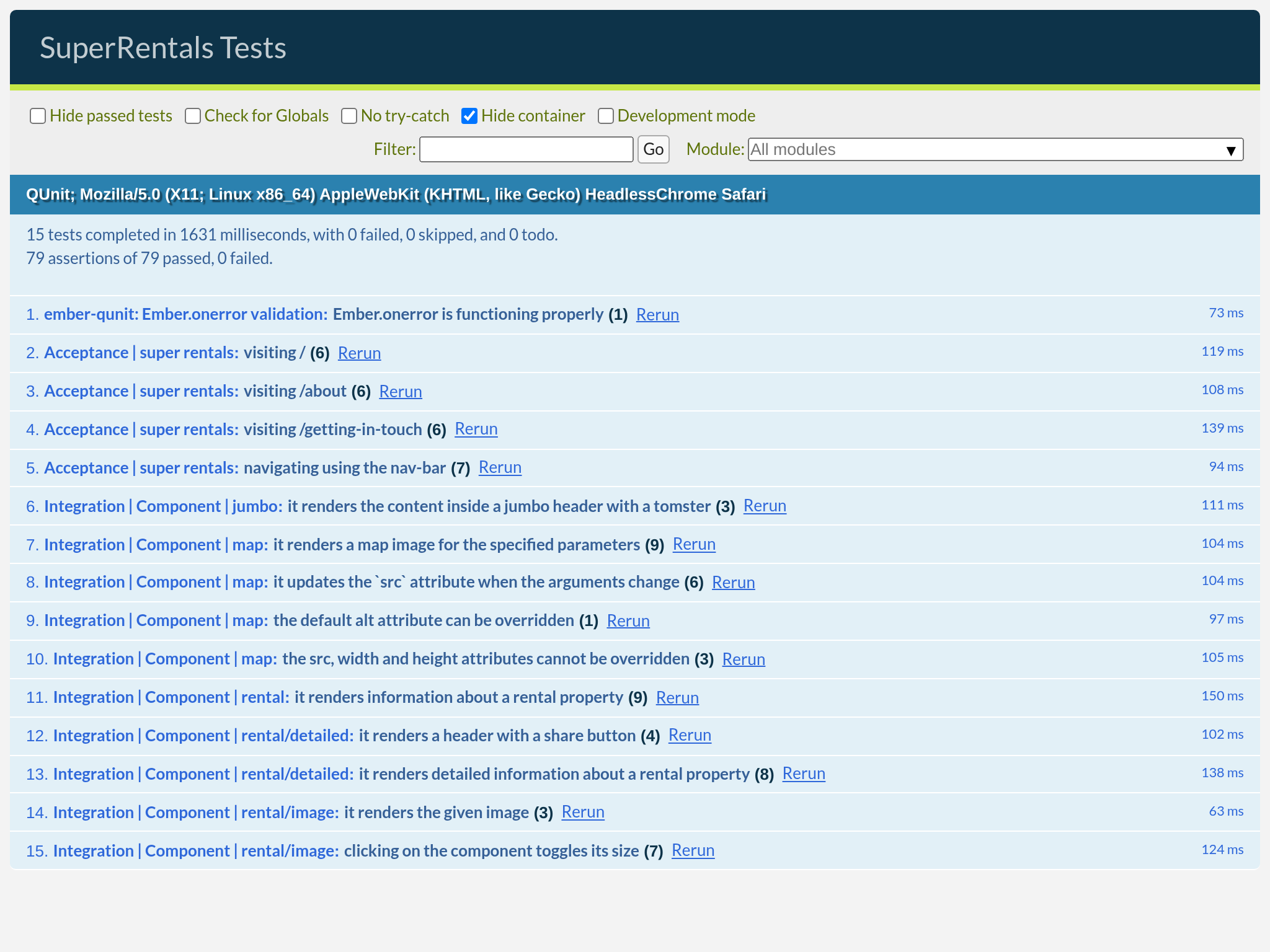Image resolution: width=1270 pixels, height=952 pixels.
Task: Rerun the visiting /about test
Action: (401, 392)
